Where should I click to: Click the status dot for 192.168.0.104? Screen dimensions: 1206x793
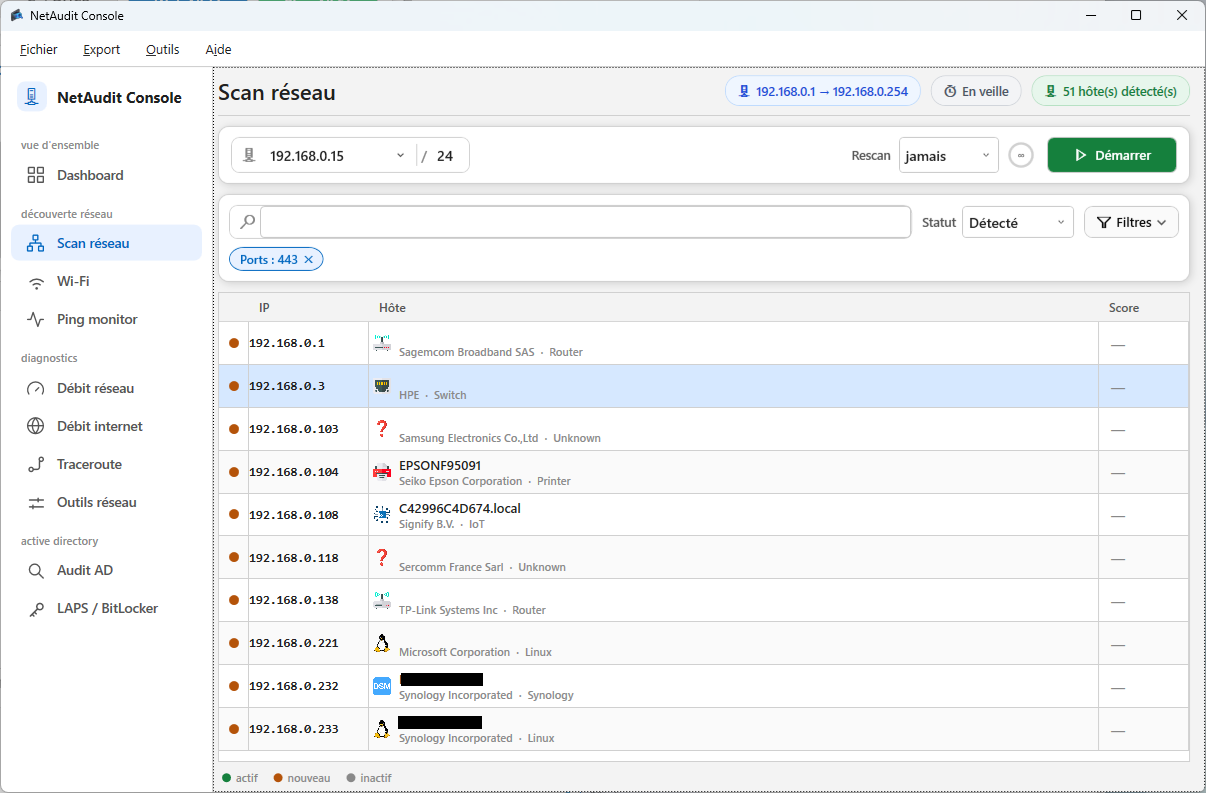pyautogui.click(x=234, y=472)
